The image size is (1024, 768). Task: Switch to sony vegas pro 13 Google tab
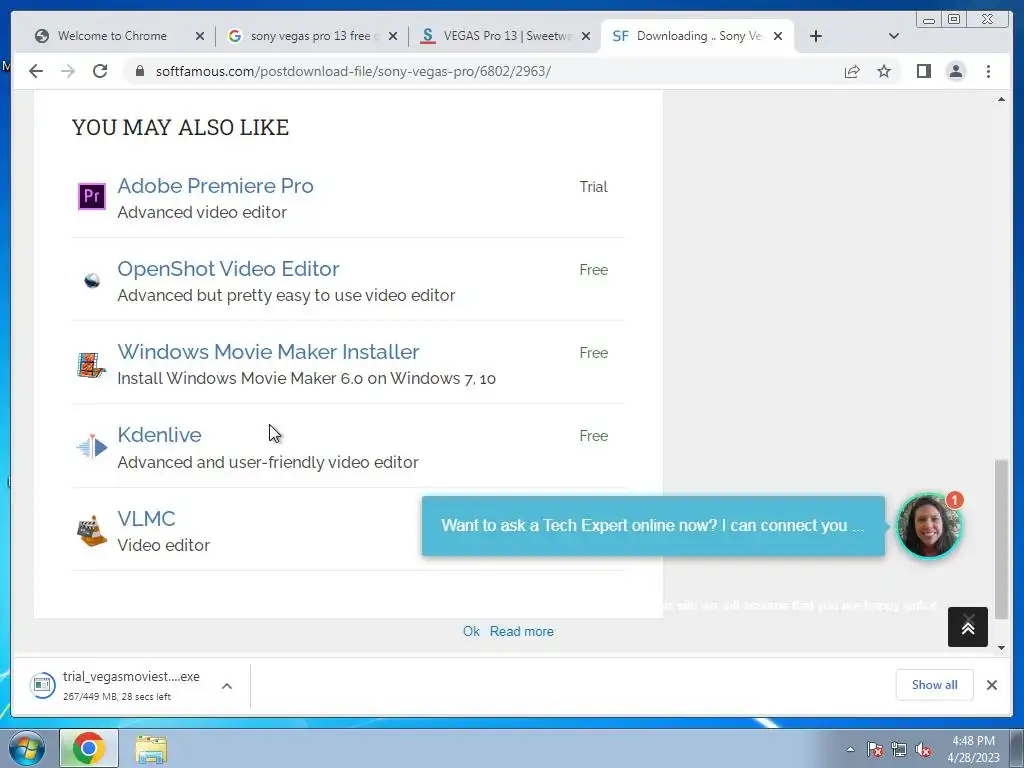[x=310, y=36]
